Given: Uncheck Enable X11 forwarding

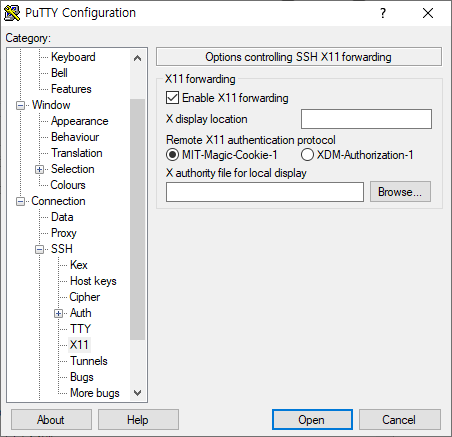Looking at the screenshot, I should pos(172,98).
